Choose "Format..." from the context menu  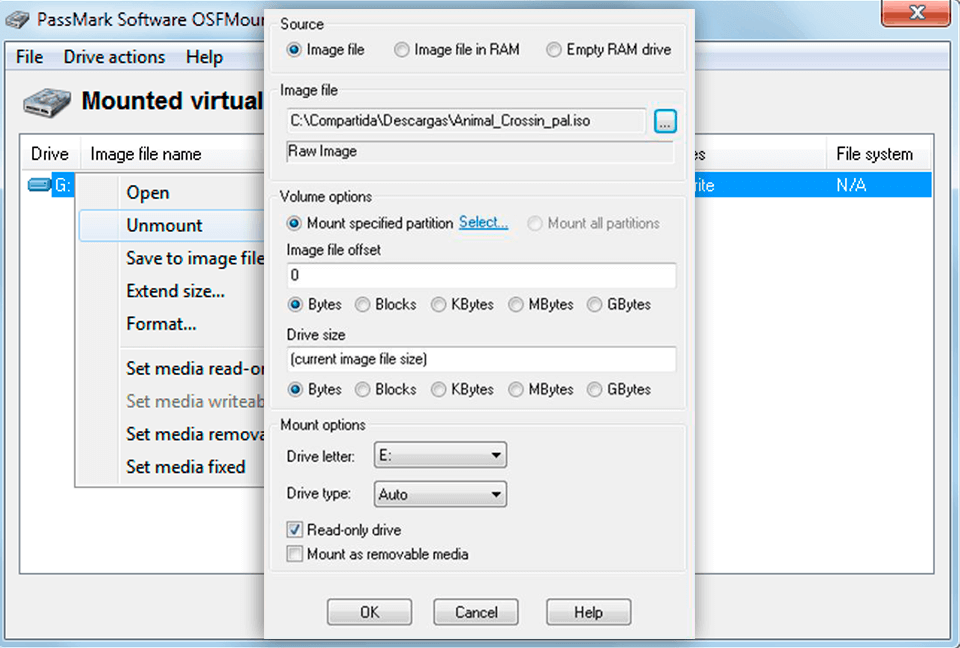[x=161, y=323]
